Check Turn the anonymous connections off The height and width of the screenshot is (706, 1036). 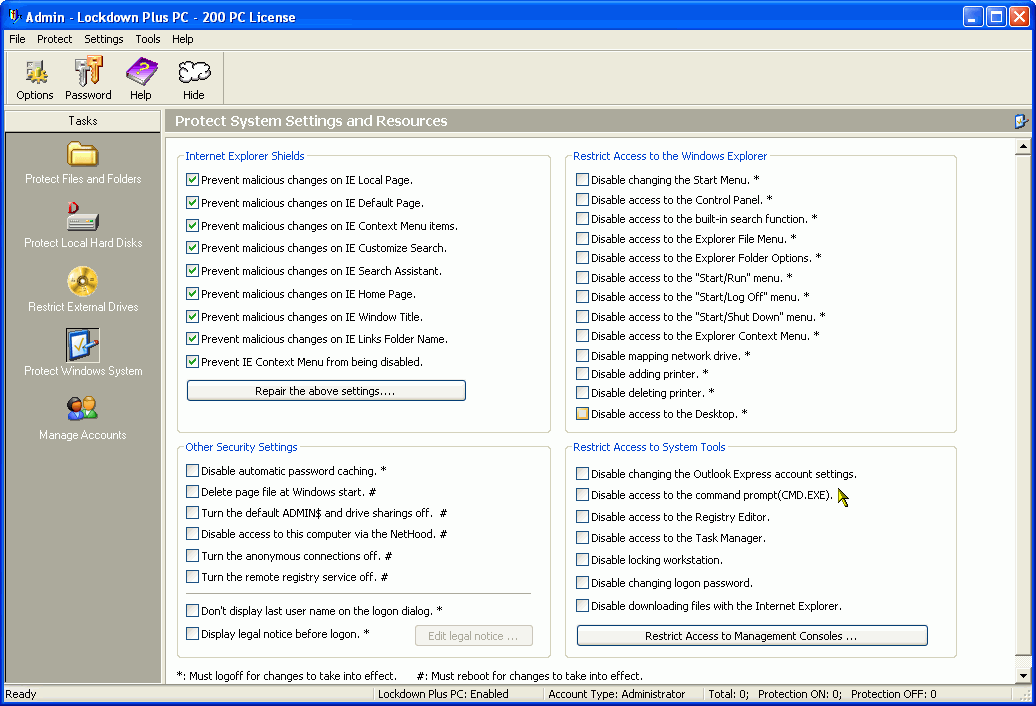pos(192,555)
